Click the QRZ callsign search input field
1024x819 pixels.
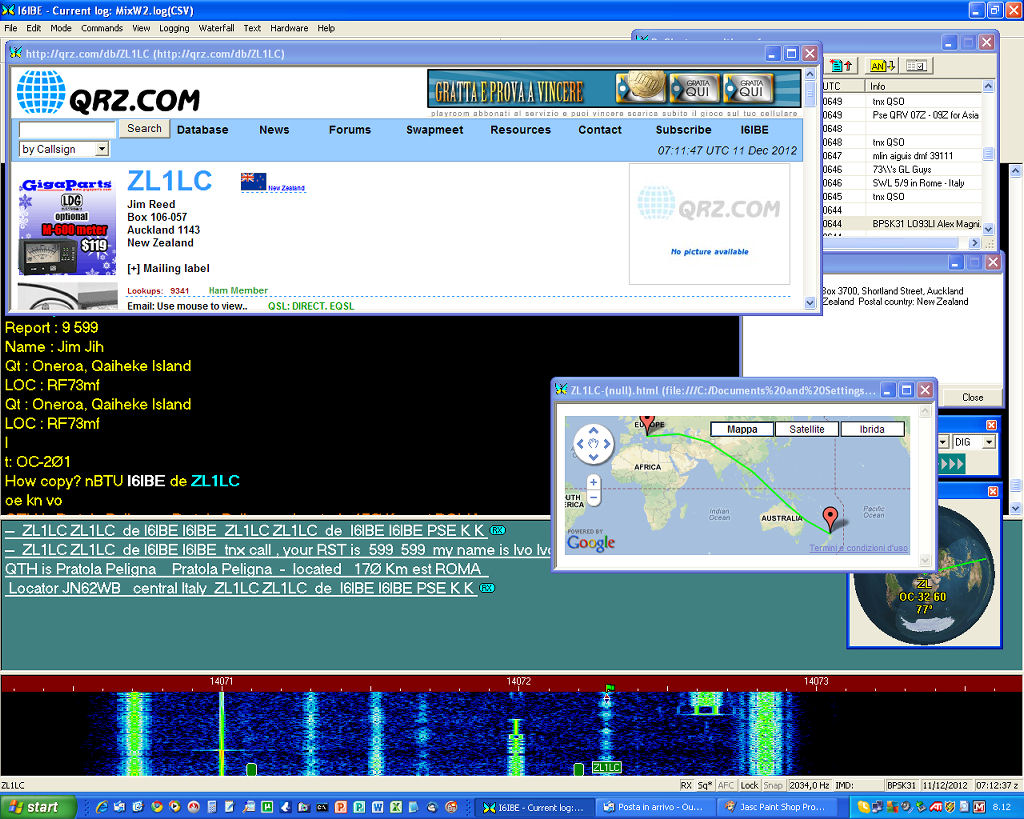click(67, 130)
